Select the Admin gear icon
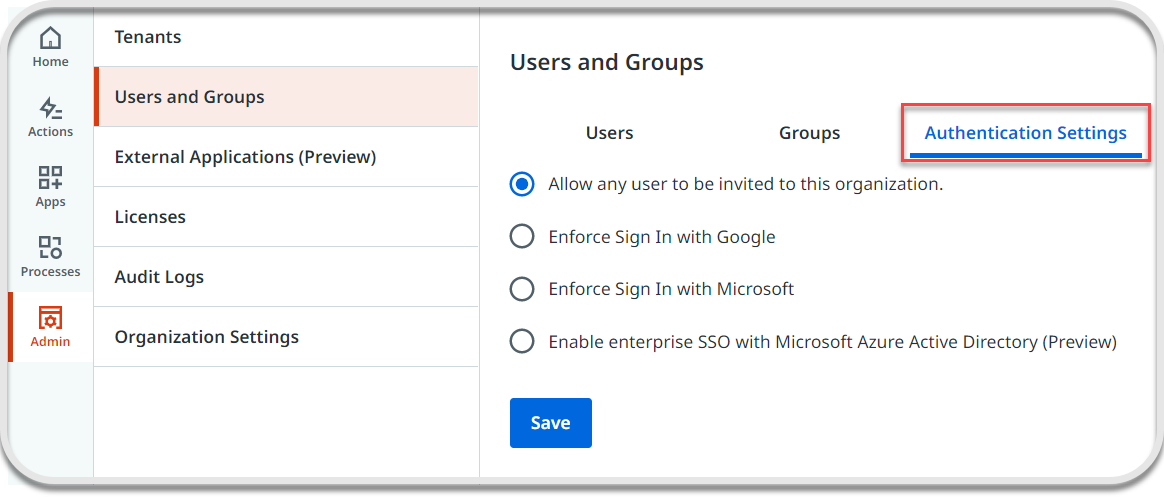The image size is (1164, 498). (x=50, y=319)
